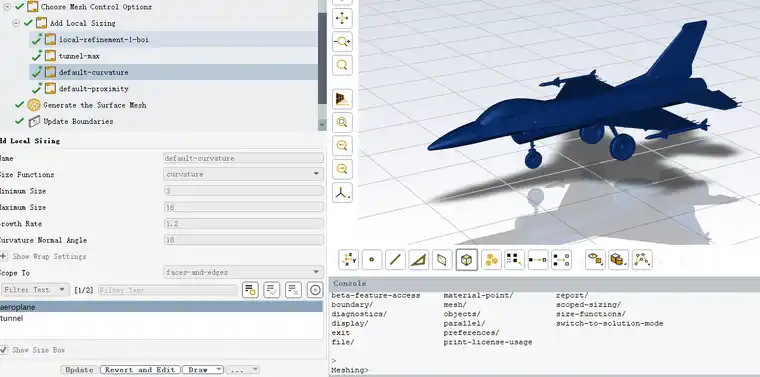Toggle the Show Size Box checkbox
This screenshot has height=377, width=760.
4,349
